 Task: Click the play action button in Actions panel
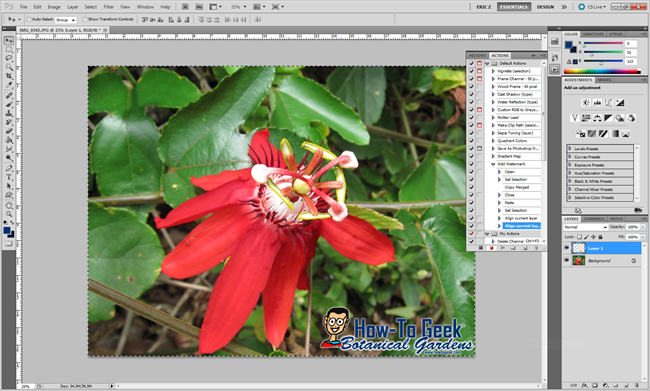point(502,248)
